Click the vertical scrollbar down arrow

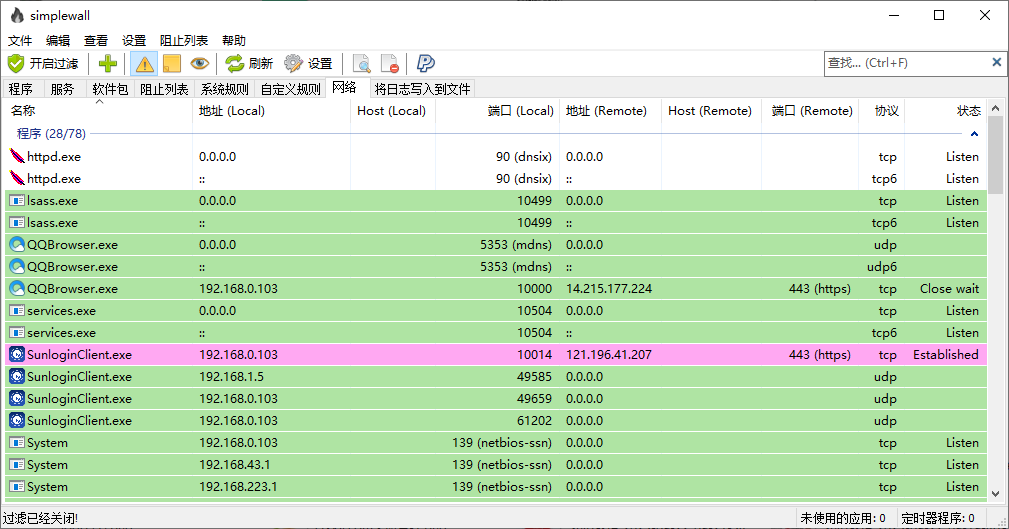click(x=995, y=492)
